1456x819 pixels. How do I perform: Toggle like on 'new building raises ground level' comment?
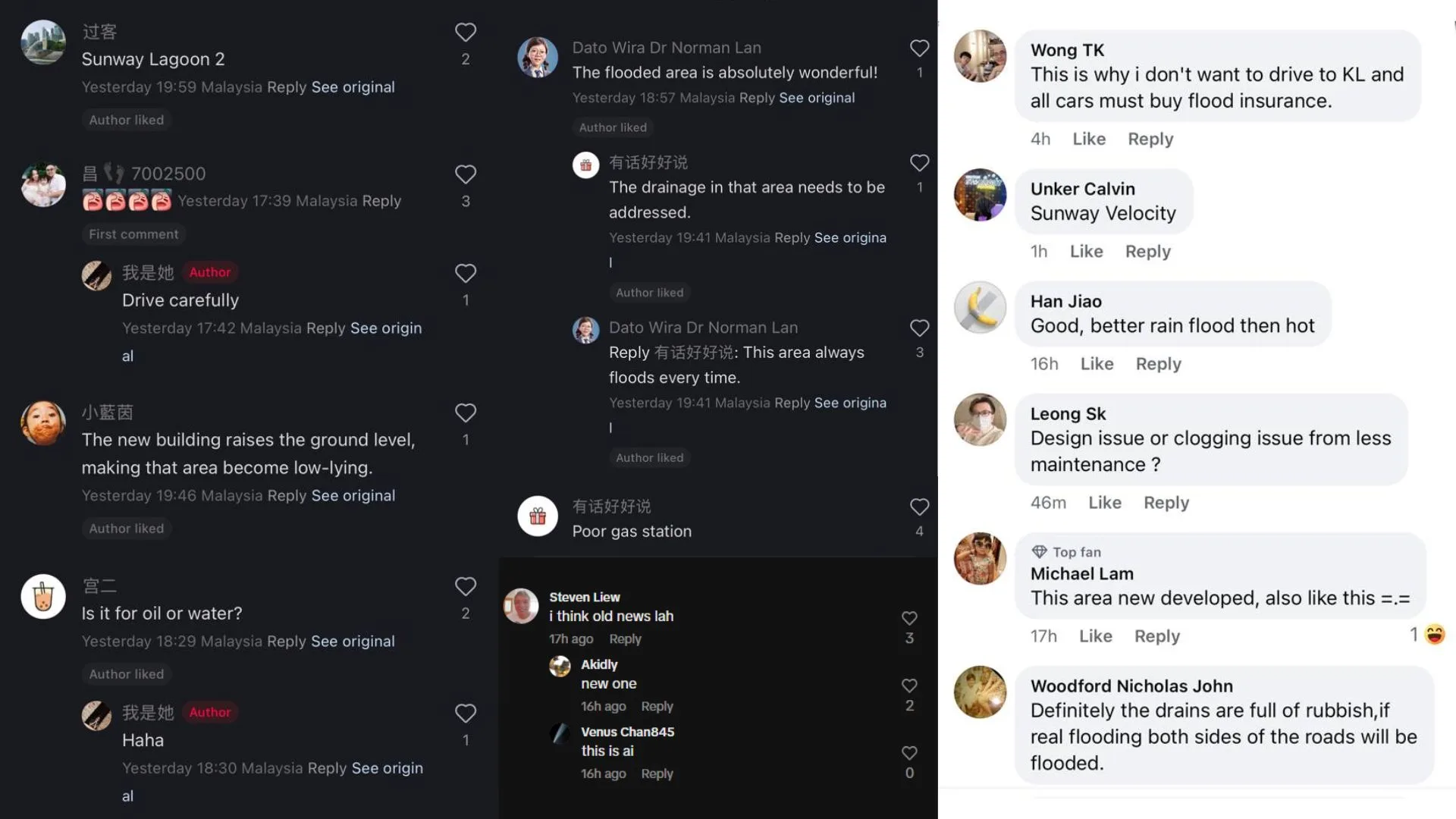point(465,413)
